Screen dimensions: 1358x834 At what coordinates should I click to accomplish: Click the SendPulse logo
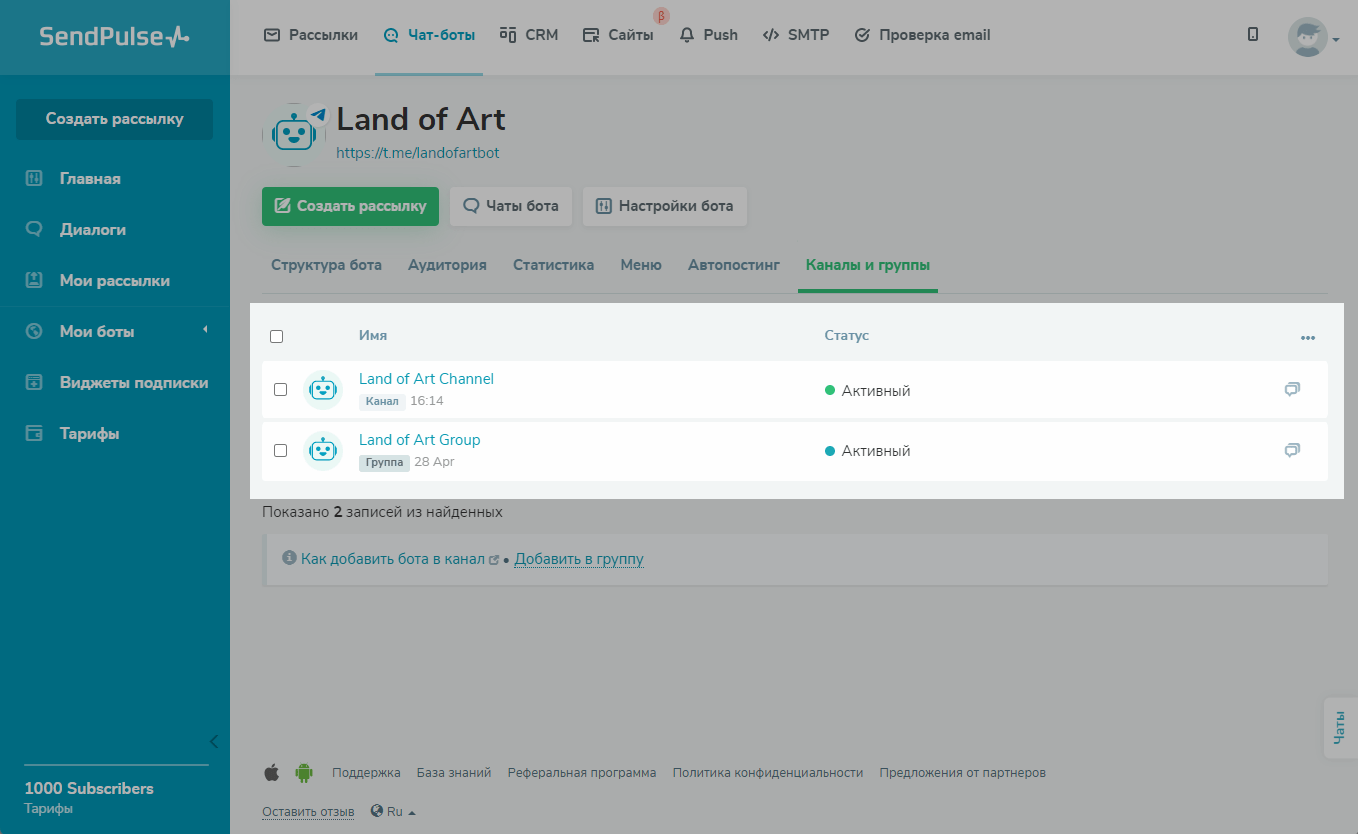pos(114,37)
